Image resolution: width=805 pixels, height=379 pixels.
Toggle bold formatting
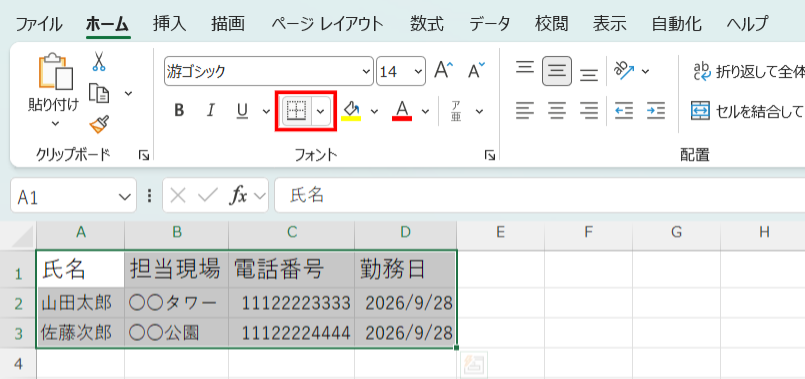coord(179,110)
